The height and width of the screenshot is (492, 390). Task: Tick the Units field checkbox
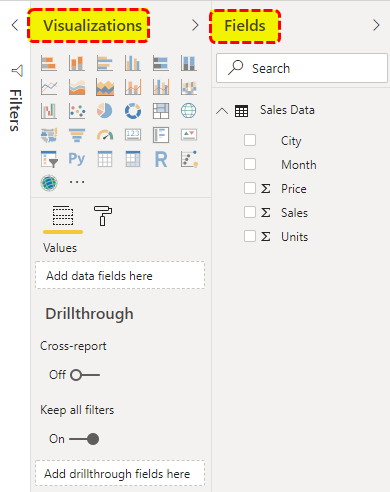[x=250, y=236]
